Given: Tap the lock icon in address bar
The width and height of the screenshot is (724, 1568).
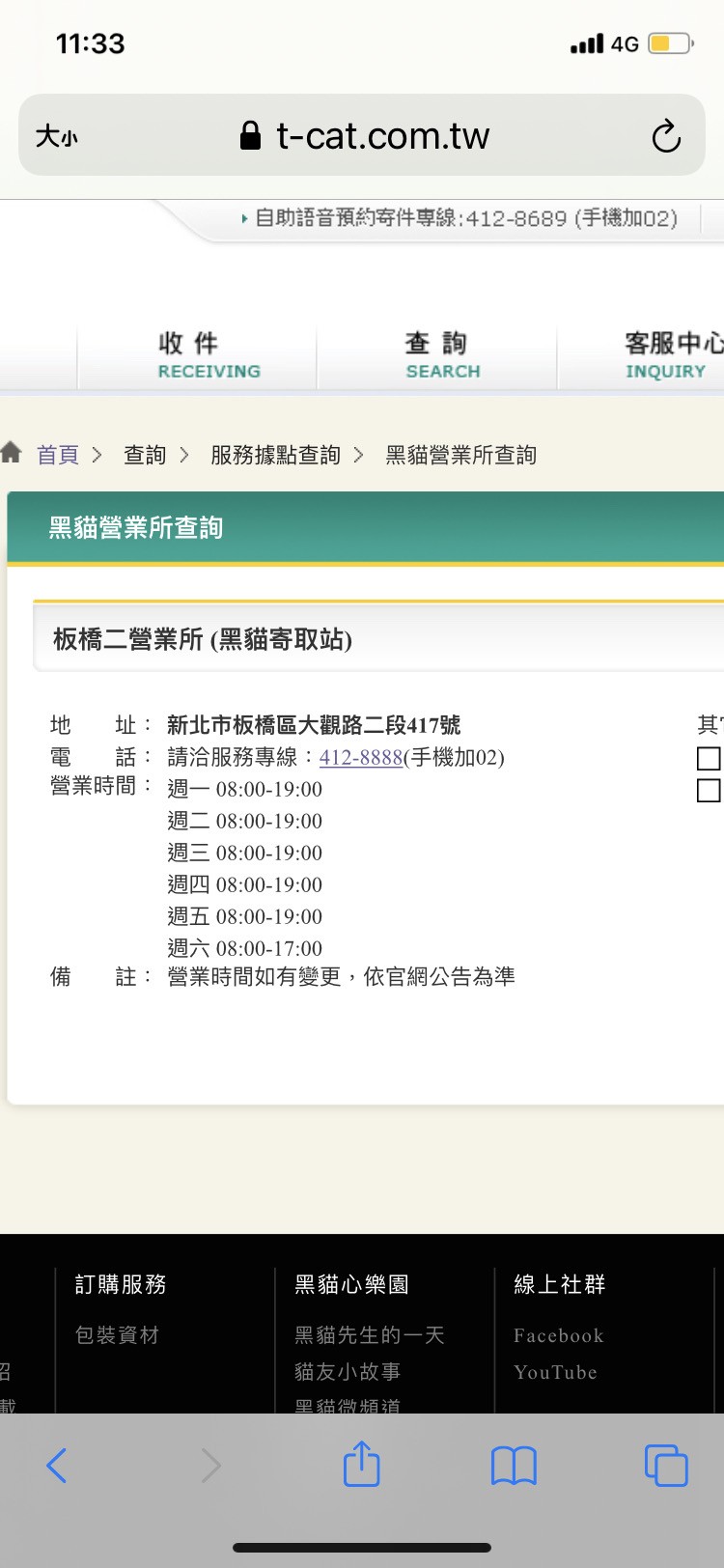Looking at the screenshot, I should click(250, 135).
